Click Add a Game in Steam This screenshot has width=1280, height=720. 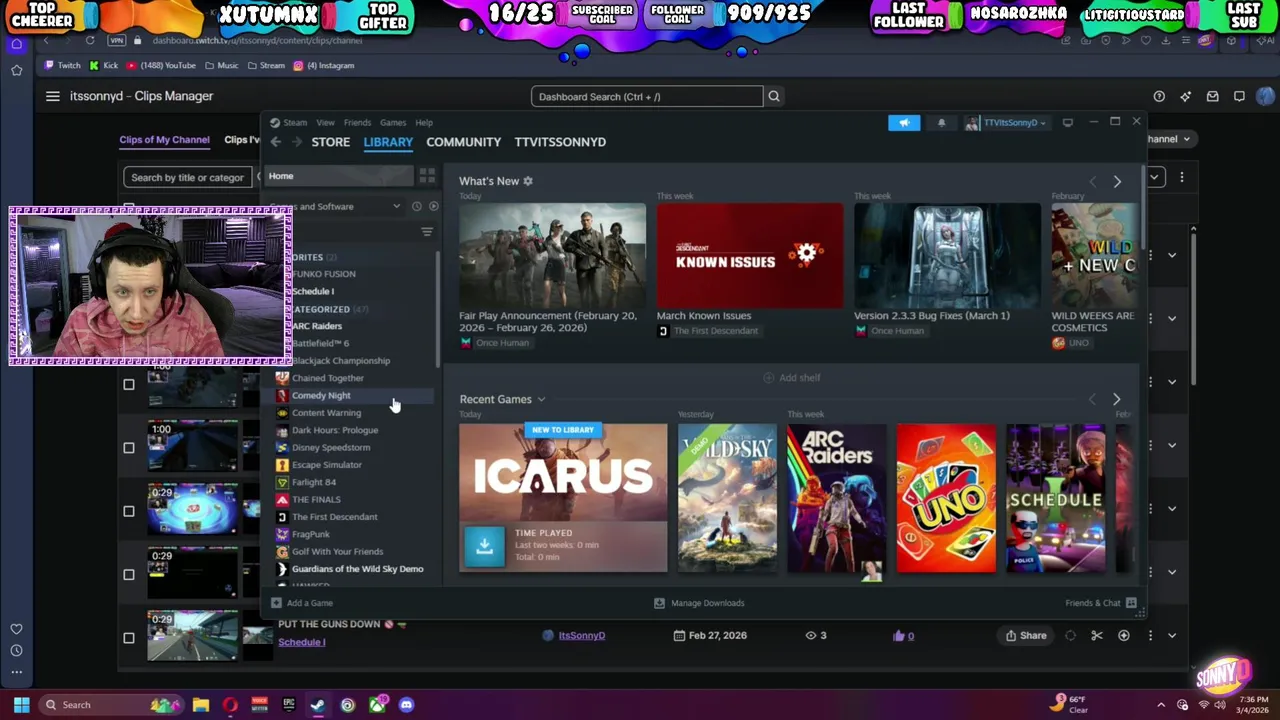coord(301,603)
